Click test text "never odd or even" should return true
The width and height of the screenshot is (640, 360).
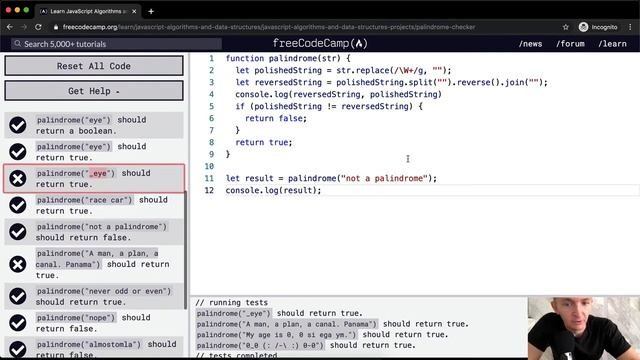tap(104, 296)
